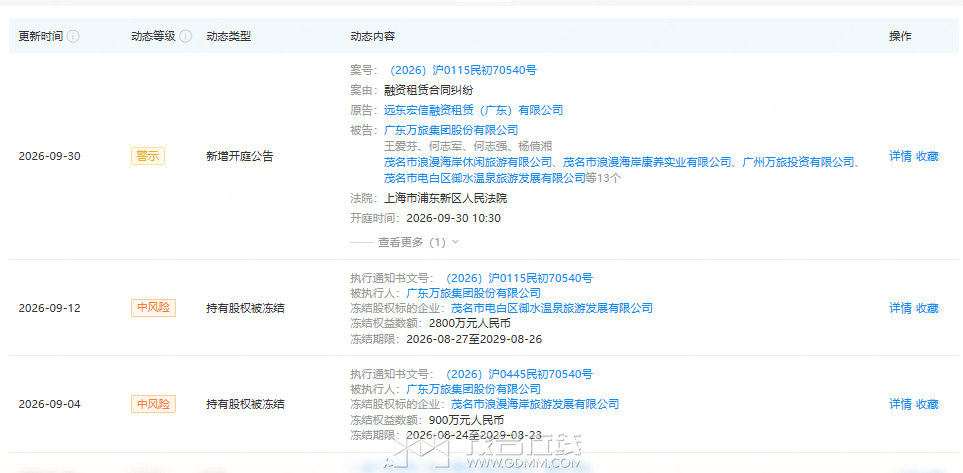Viewport: 963px width, 473px height.
Task: Click 中风险 tag in 2026-09-12 row
Action: [x=153, y=308]
